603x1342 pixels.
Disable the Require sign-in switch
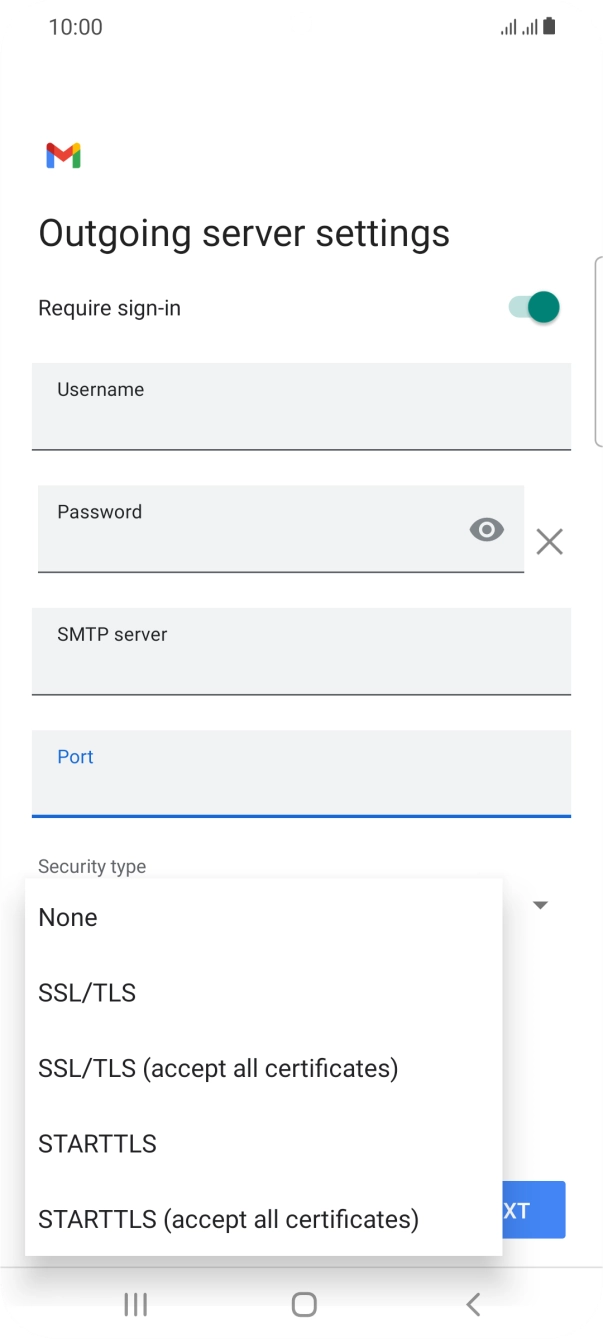tap(534, 308)
